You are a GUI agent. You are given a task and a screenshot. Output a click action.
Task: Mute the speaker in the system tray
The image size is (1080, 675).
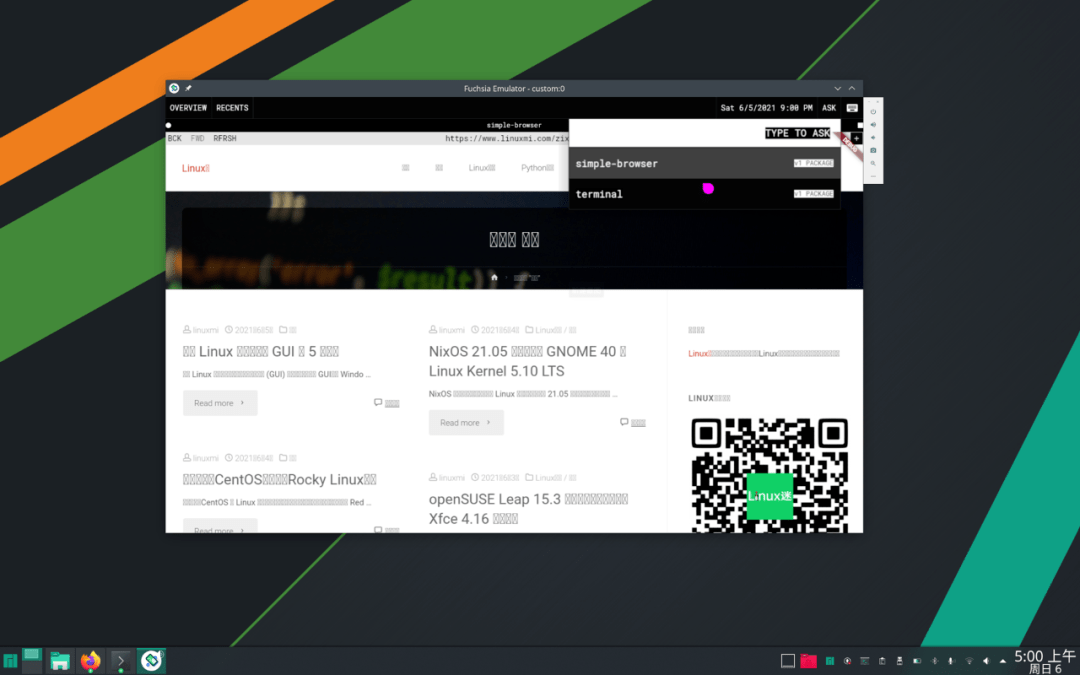[986, 661]
